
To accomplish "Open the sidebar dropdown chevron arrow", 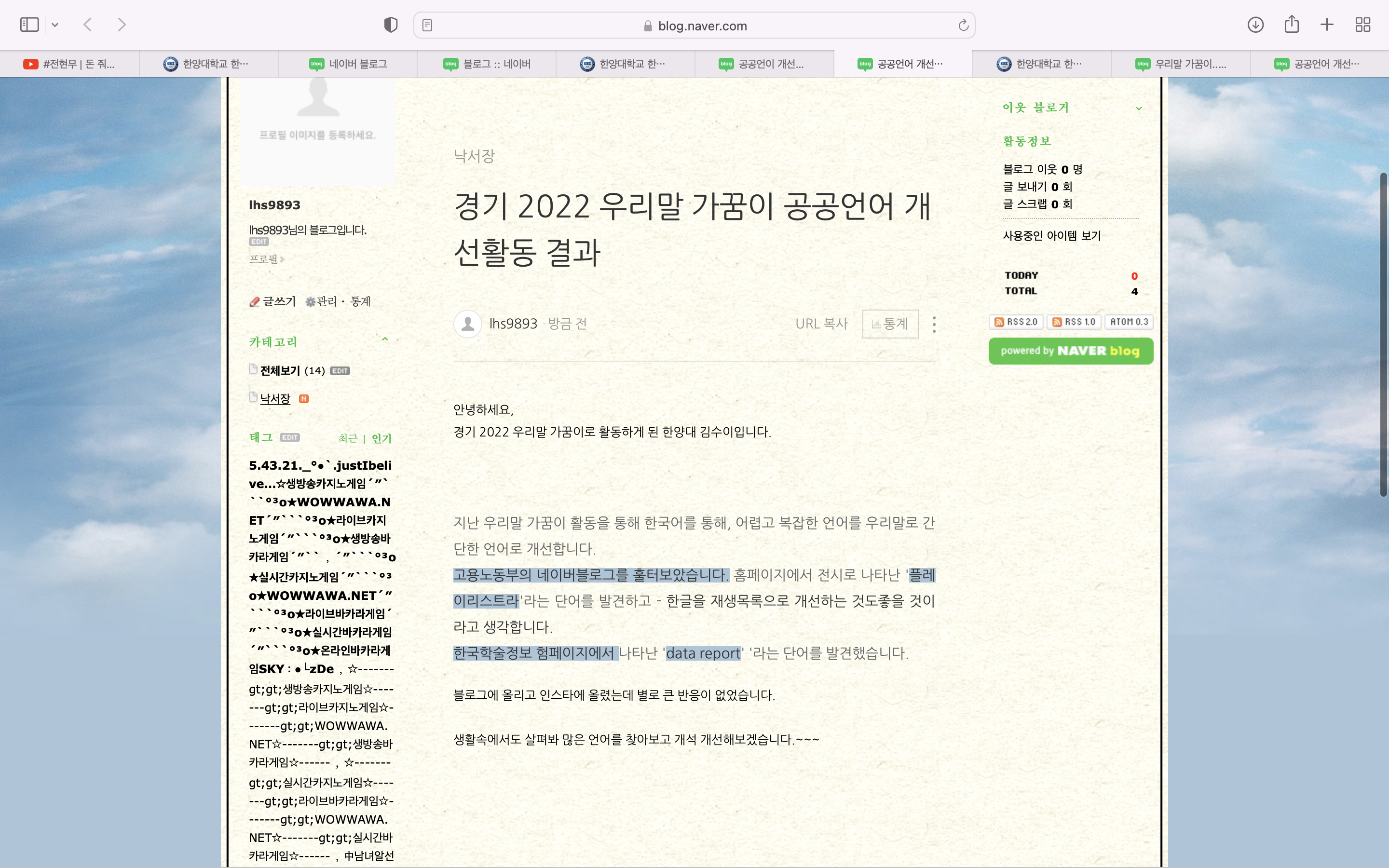I will [55, 25].
